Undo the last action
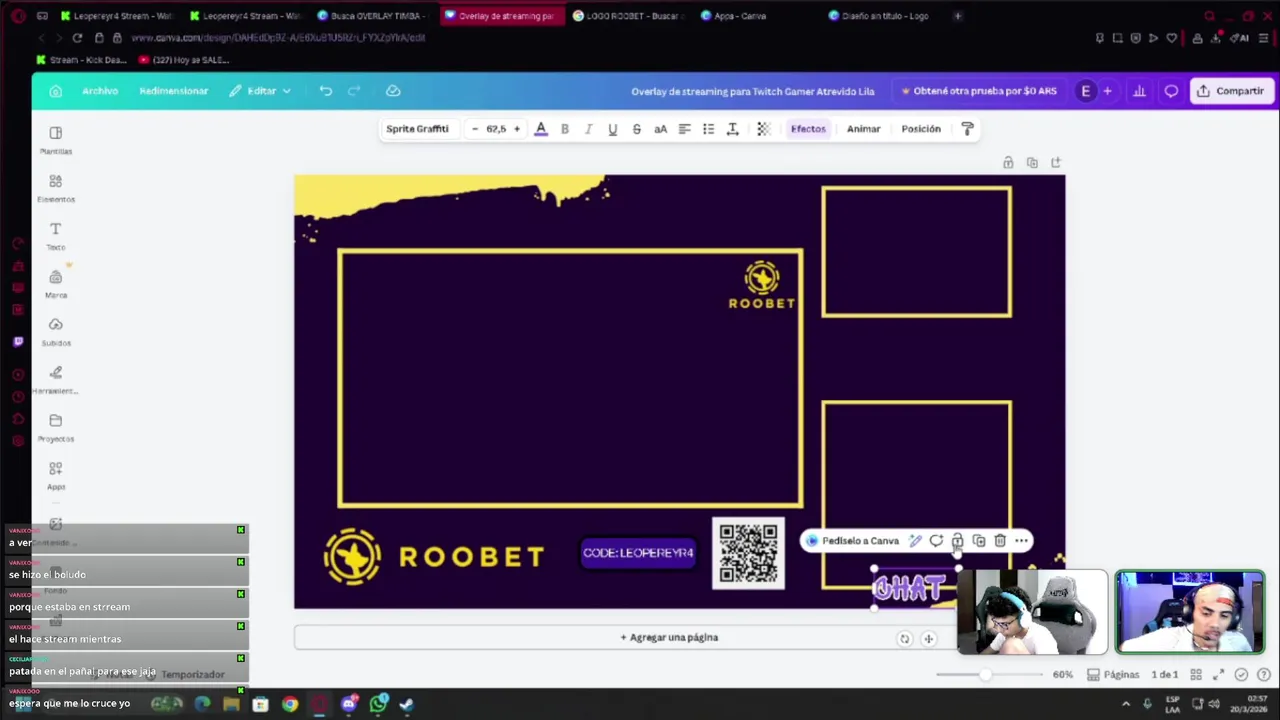 coord(326,91)
